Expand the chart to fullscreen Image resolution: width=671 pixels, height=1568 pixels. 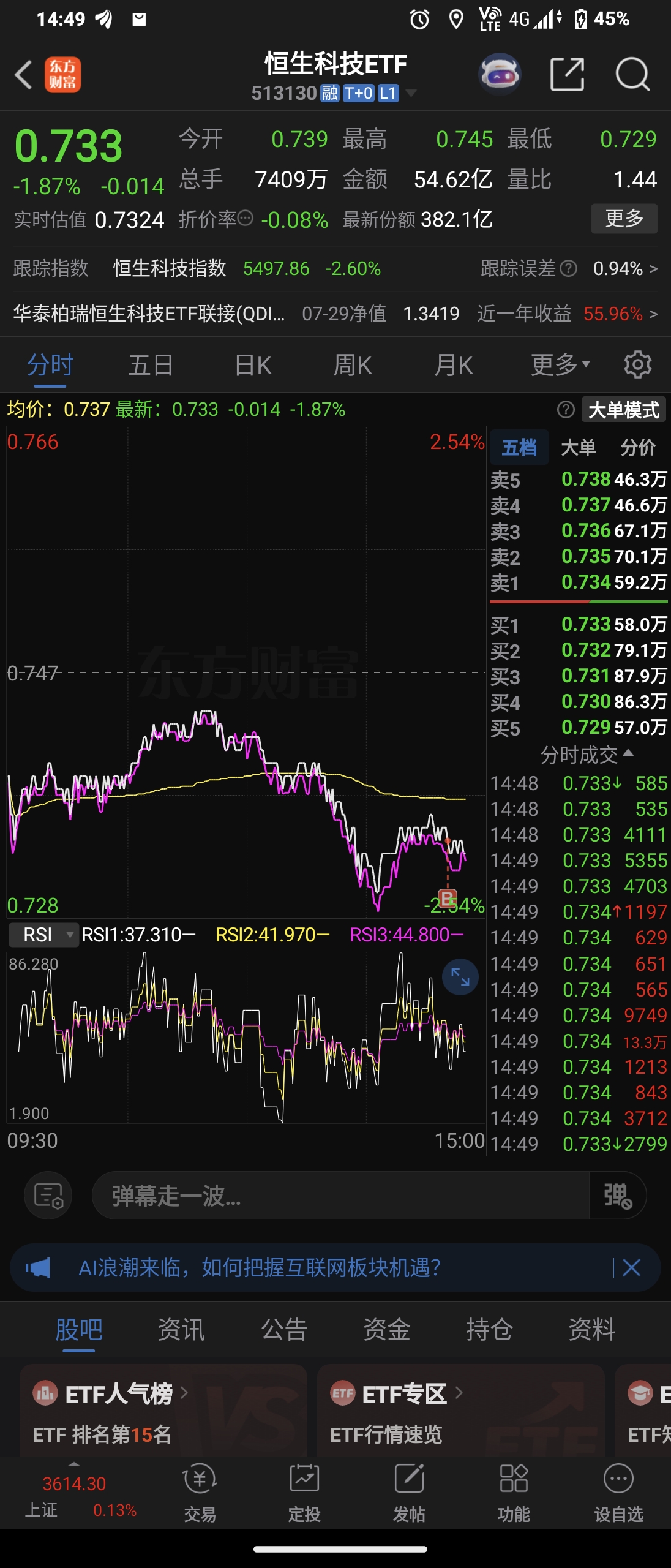click(460, 976)
